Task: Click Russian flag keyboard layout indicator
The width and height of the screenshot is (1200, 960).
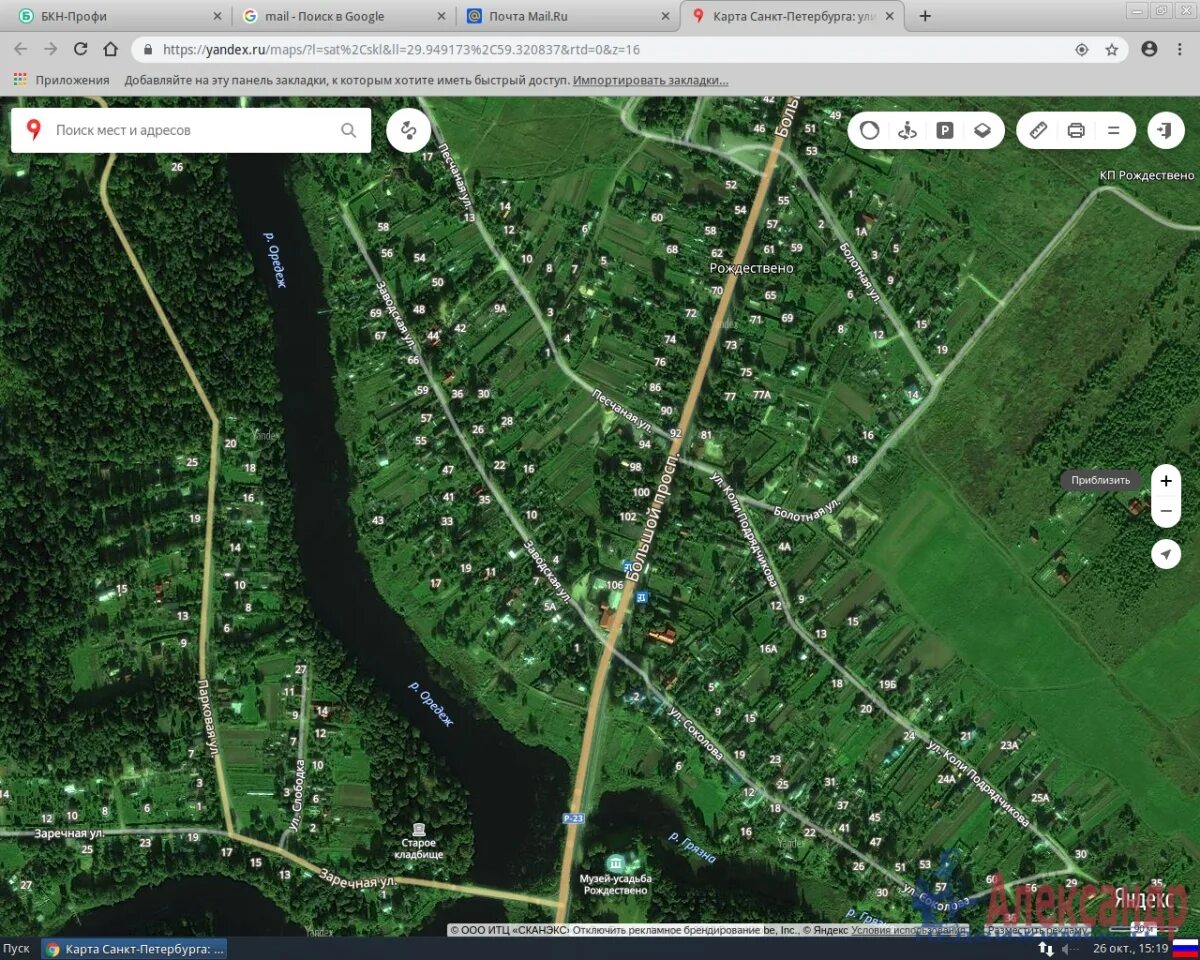Action: click(1185, 948)
